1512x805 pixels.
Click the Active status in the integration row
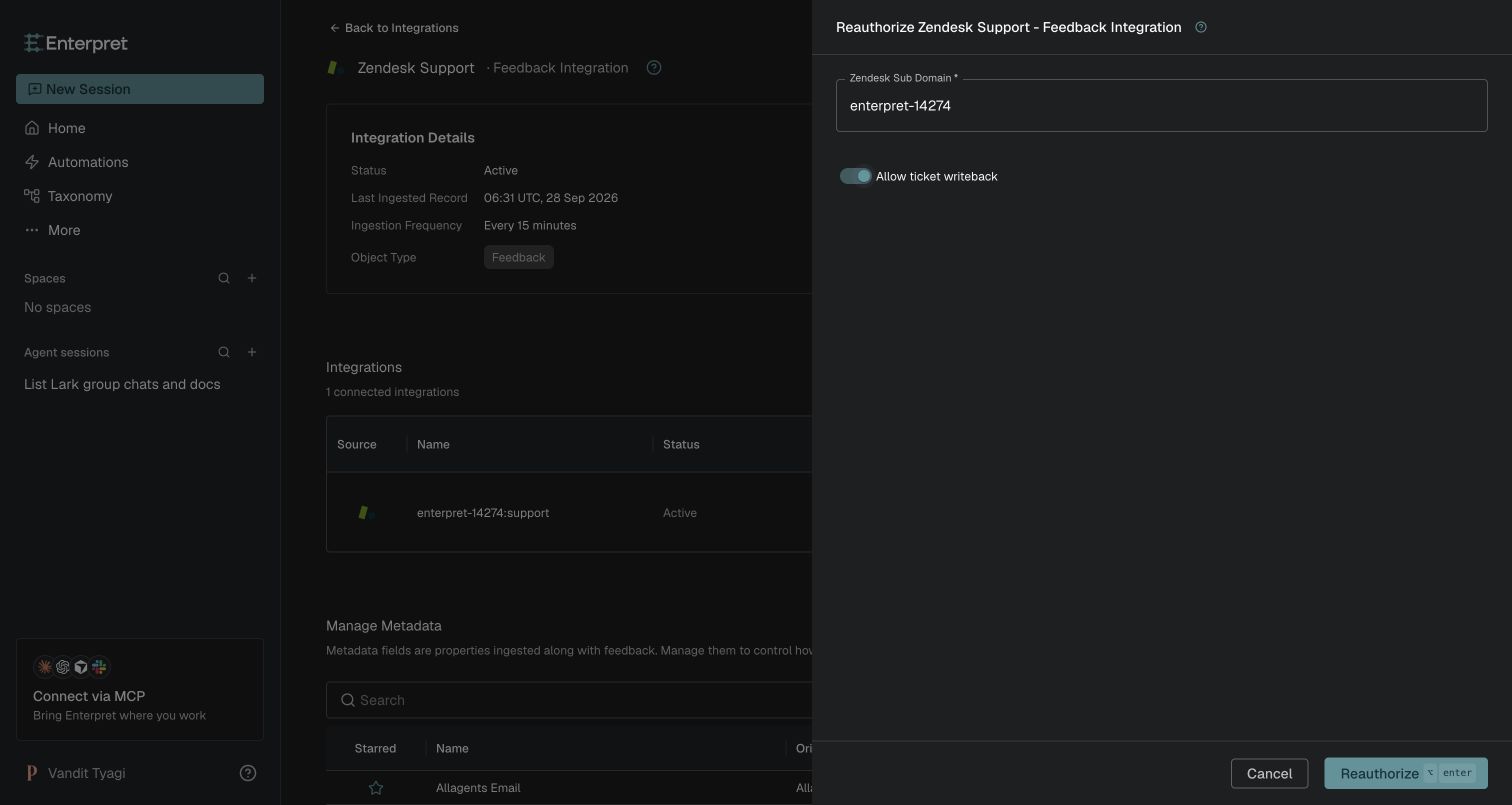click(x=680, y=513)
